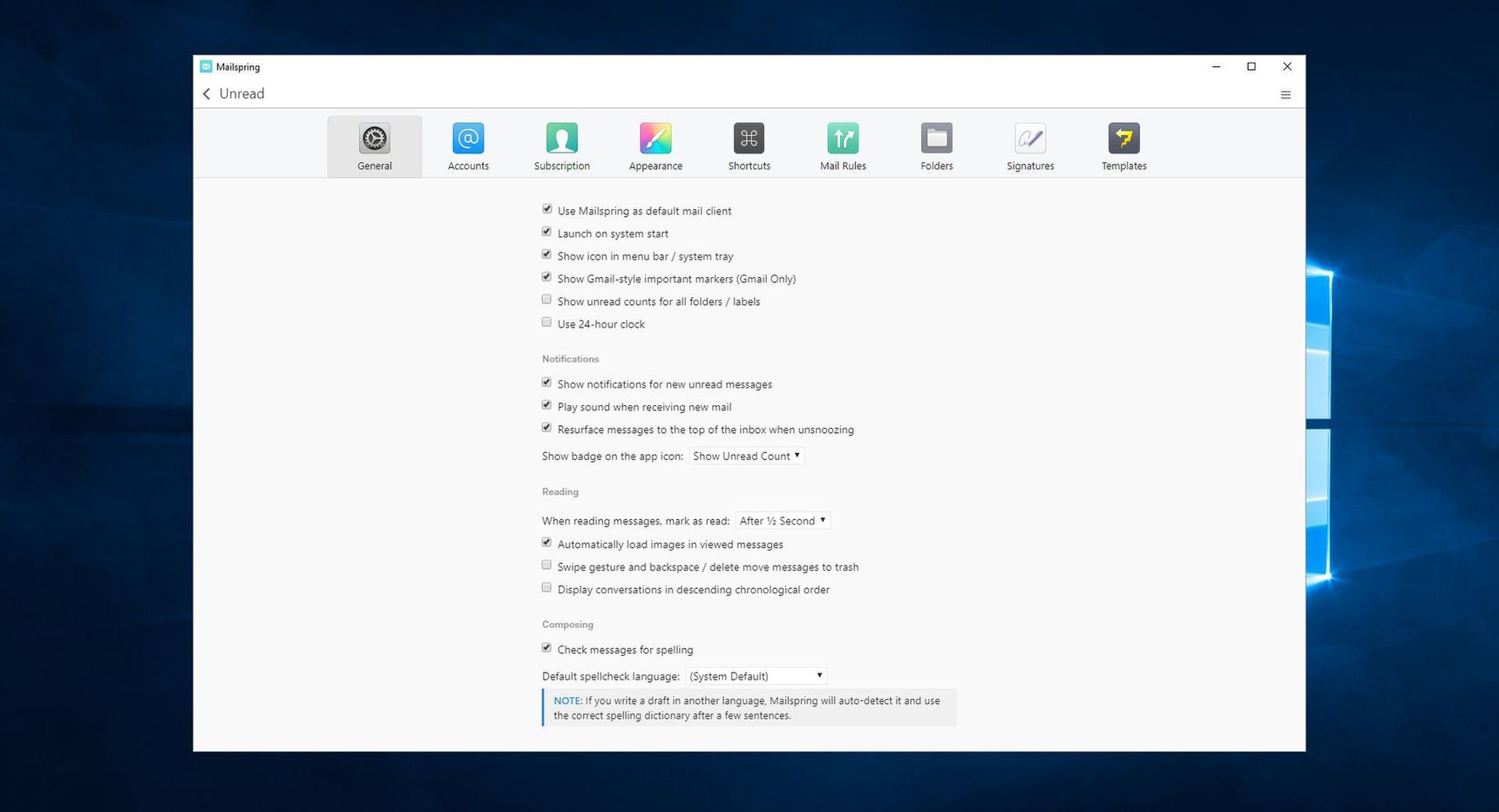Open the hamburger menu icon
The height and width of the screenshot is (812, 1499).
(x=1285, y=95)
